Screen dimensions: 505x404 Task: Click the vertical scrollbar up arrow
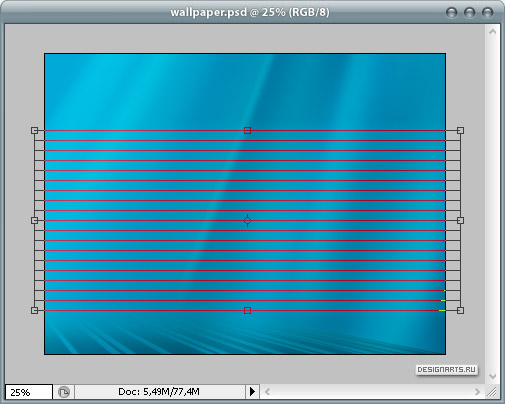pos(492,32)
